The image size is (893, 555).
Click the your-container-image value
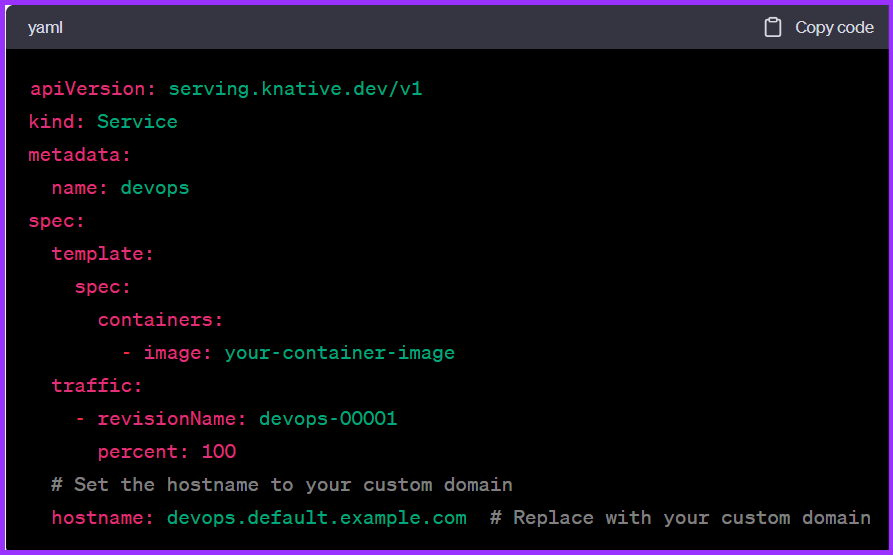click(x=339, y=352)
